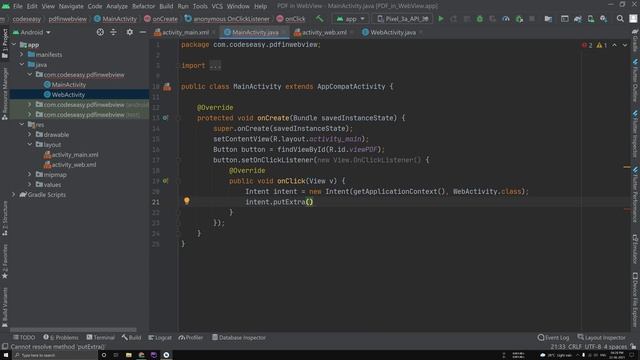Viewport: 640px width, 360px height.
Task: Click the Collapse All icon in Project panel
Action: (x=113, y=32)
